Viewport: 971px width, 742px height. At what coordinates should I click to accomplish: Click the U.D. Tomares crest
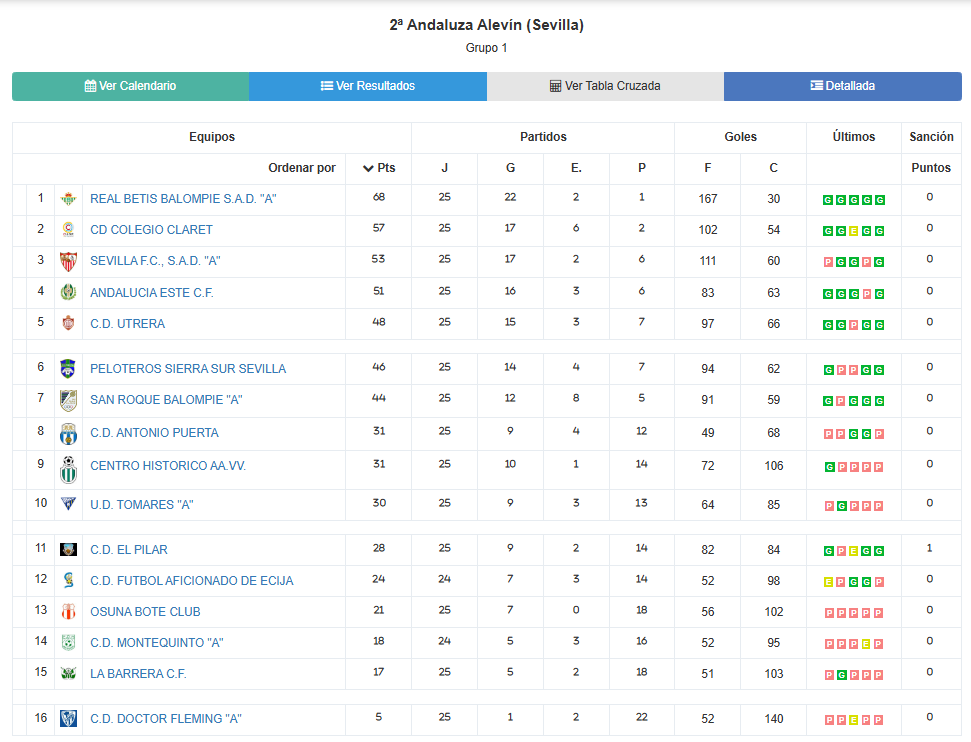click(x=68, y=504)
